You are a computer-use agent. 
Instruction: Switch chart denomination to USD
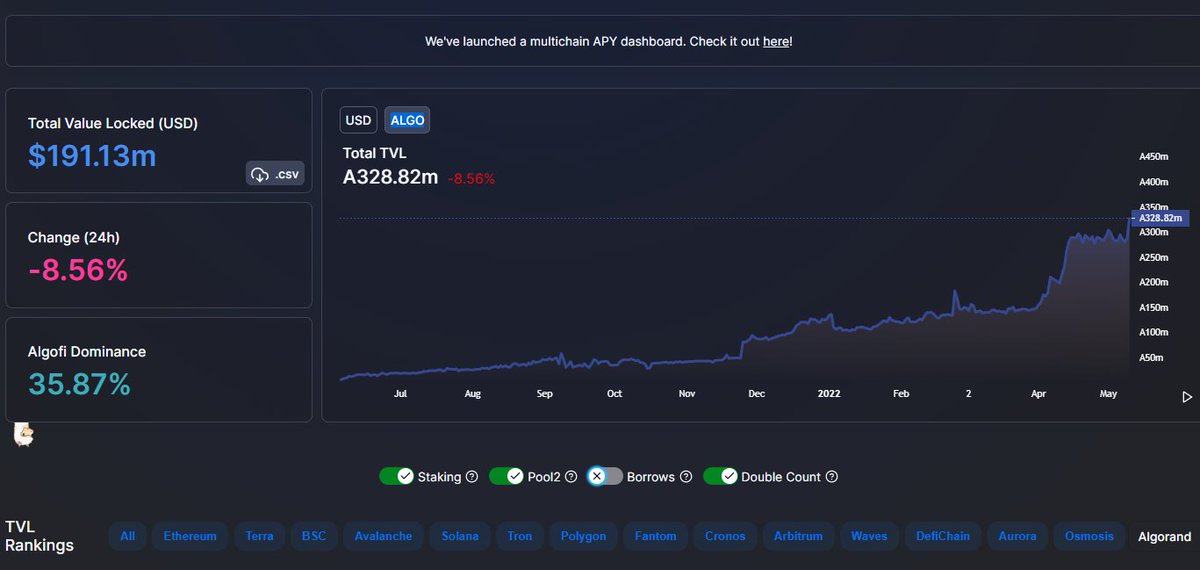point(358,120)
